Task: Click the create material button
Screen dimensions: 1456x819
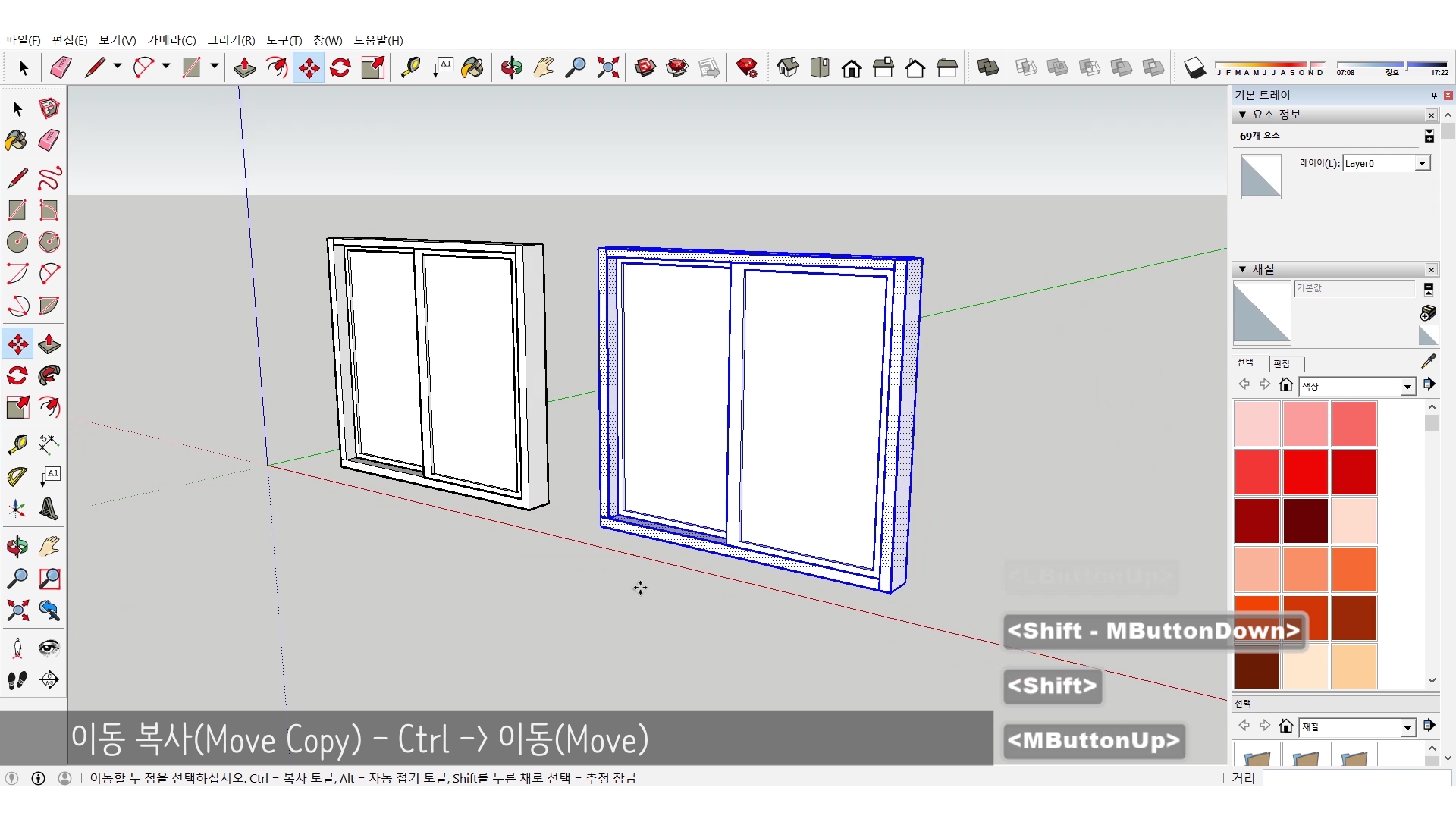Action: coord(1427,313)
